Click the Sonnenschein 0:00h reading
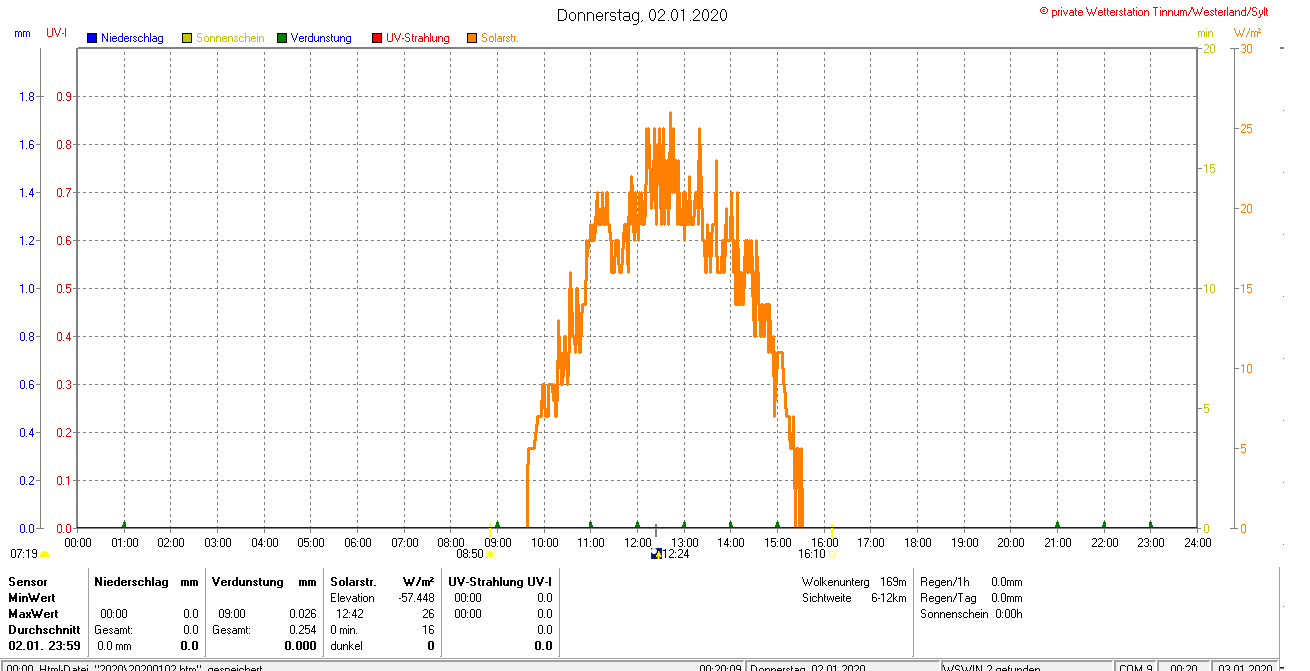1310x671 pixels. point(971,613)
